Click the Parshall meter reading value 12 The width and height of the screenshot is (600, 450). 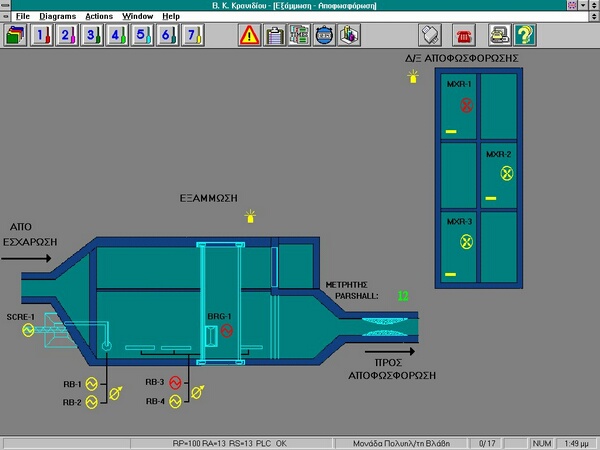tap(403, 296)
